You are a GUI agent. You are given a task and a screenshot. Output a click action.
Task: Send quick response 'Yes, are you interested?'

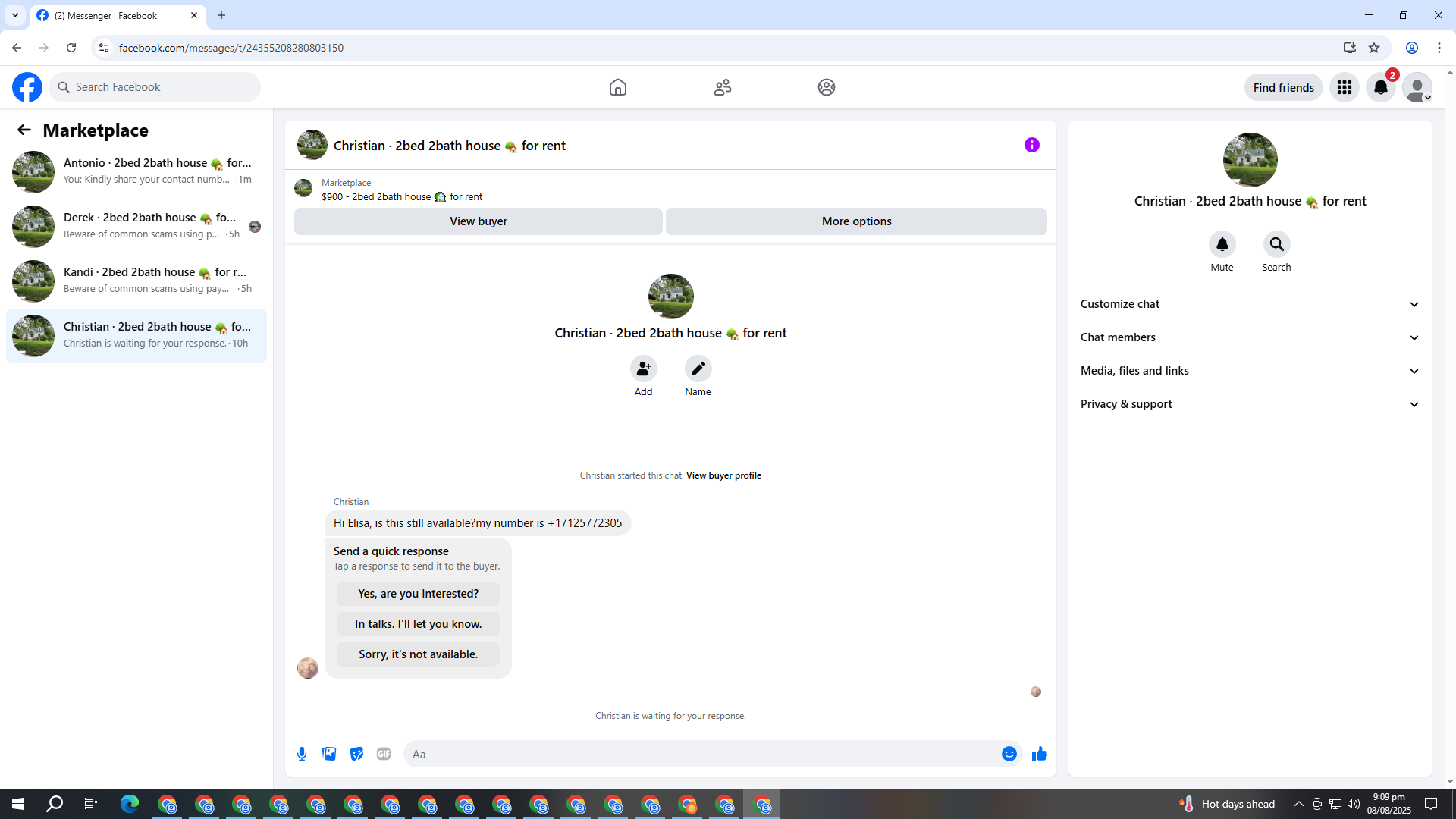click(x=418, y=594)
